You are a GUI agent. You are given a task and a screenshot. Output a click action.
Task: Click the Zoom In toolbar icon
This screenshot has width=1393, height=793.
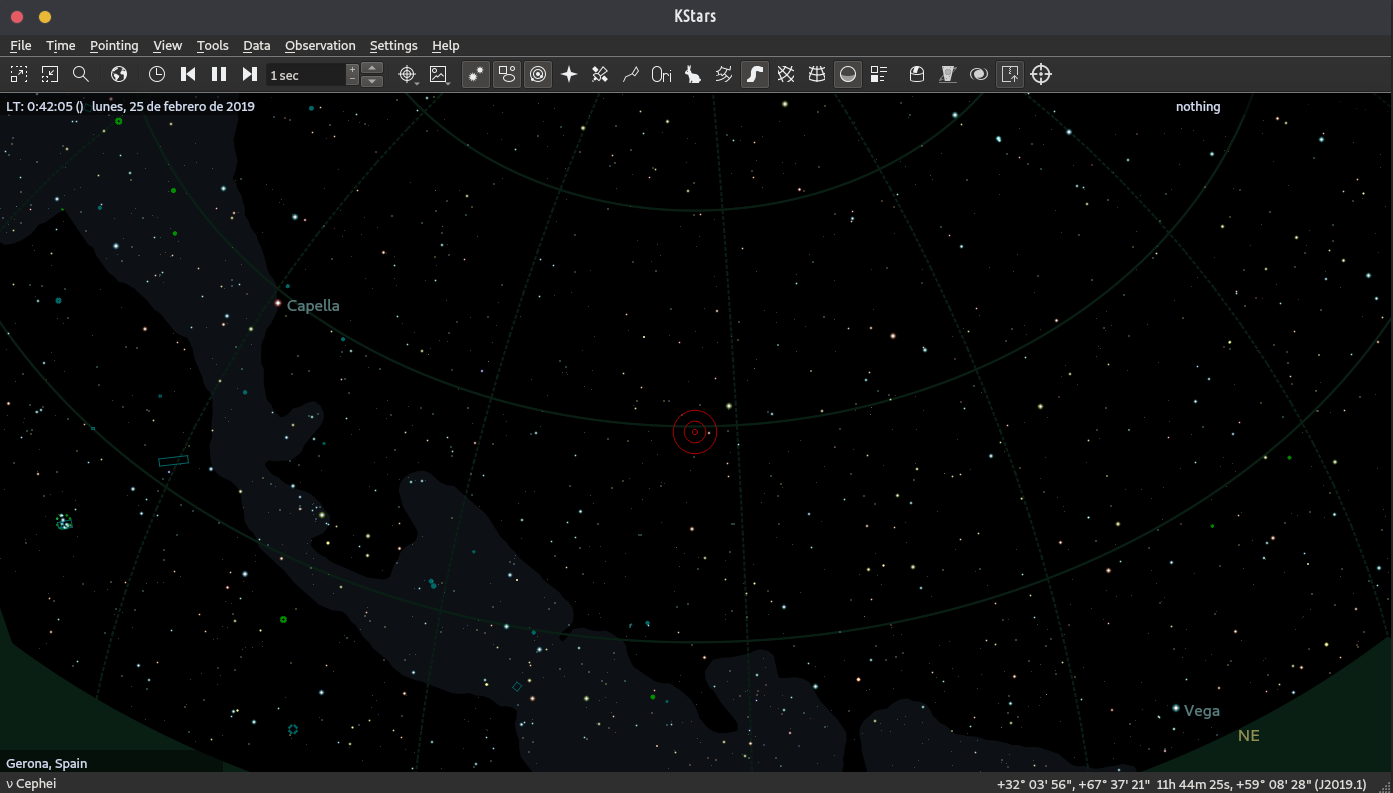tap(19, 74)
